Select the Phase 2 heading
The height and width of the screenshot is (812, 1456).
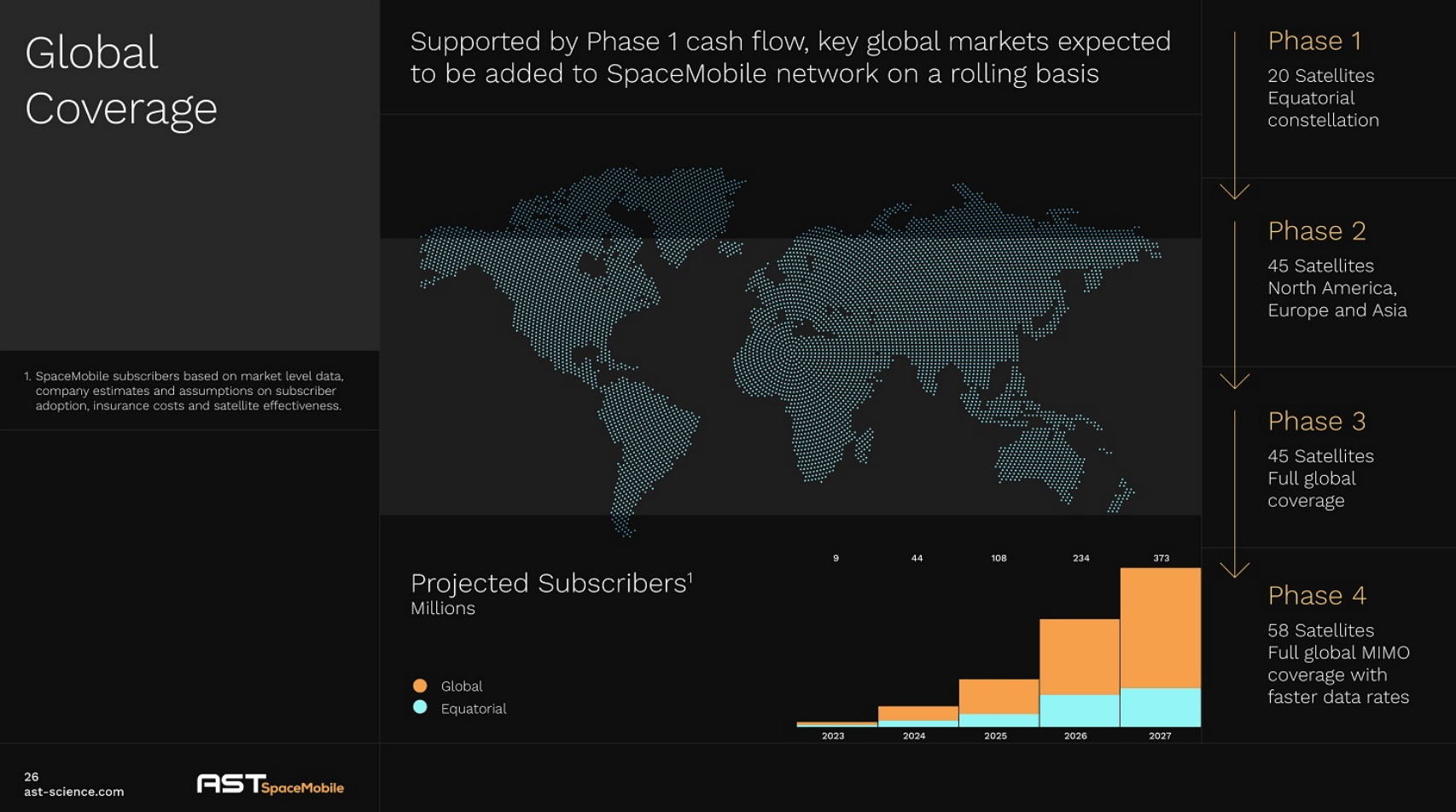1317,231
